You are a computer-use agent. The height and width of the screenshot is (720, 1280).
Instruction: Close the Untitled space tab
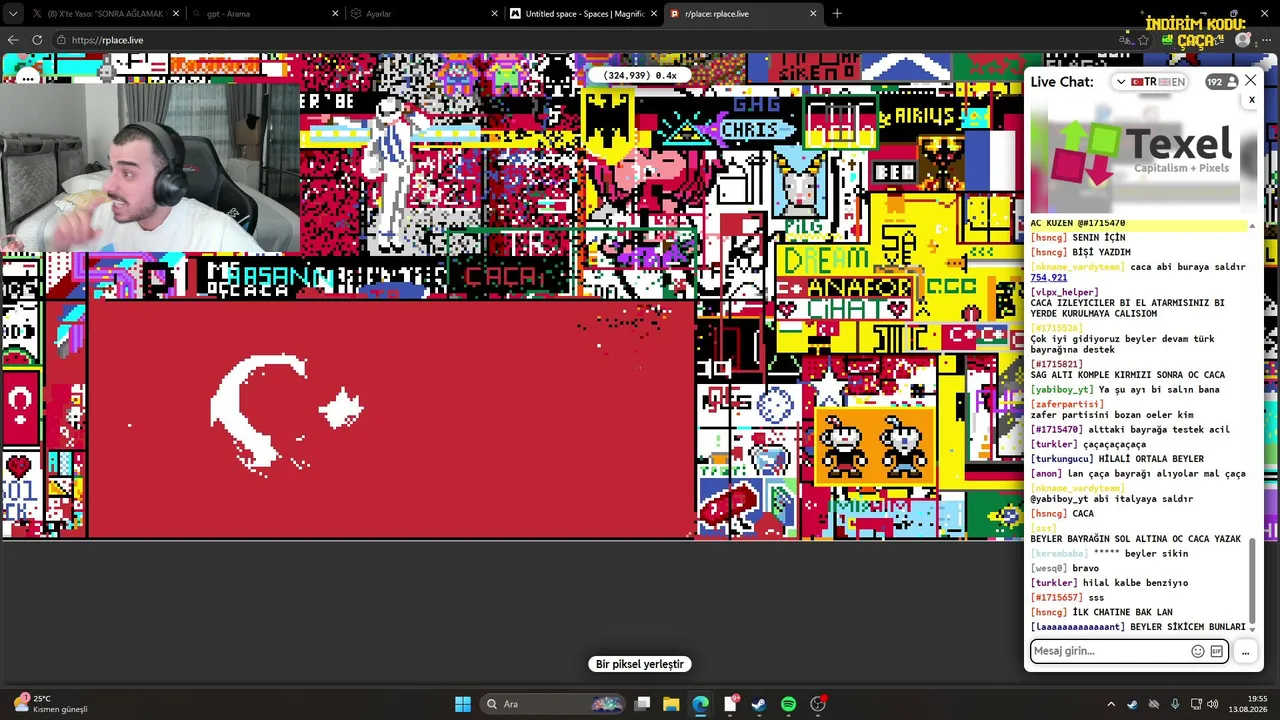coord(654,14)
